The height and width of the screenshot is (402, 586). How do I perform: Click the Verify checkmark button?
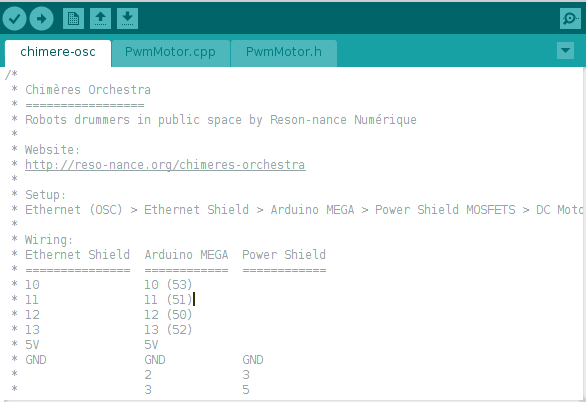14,18
